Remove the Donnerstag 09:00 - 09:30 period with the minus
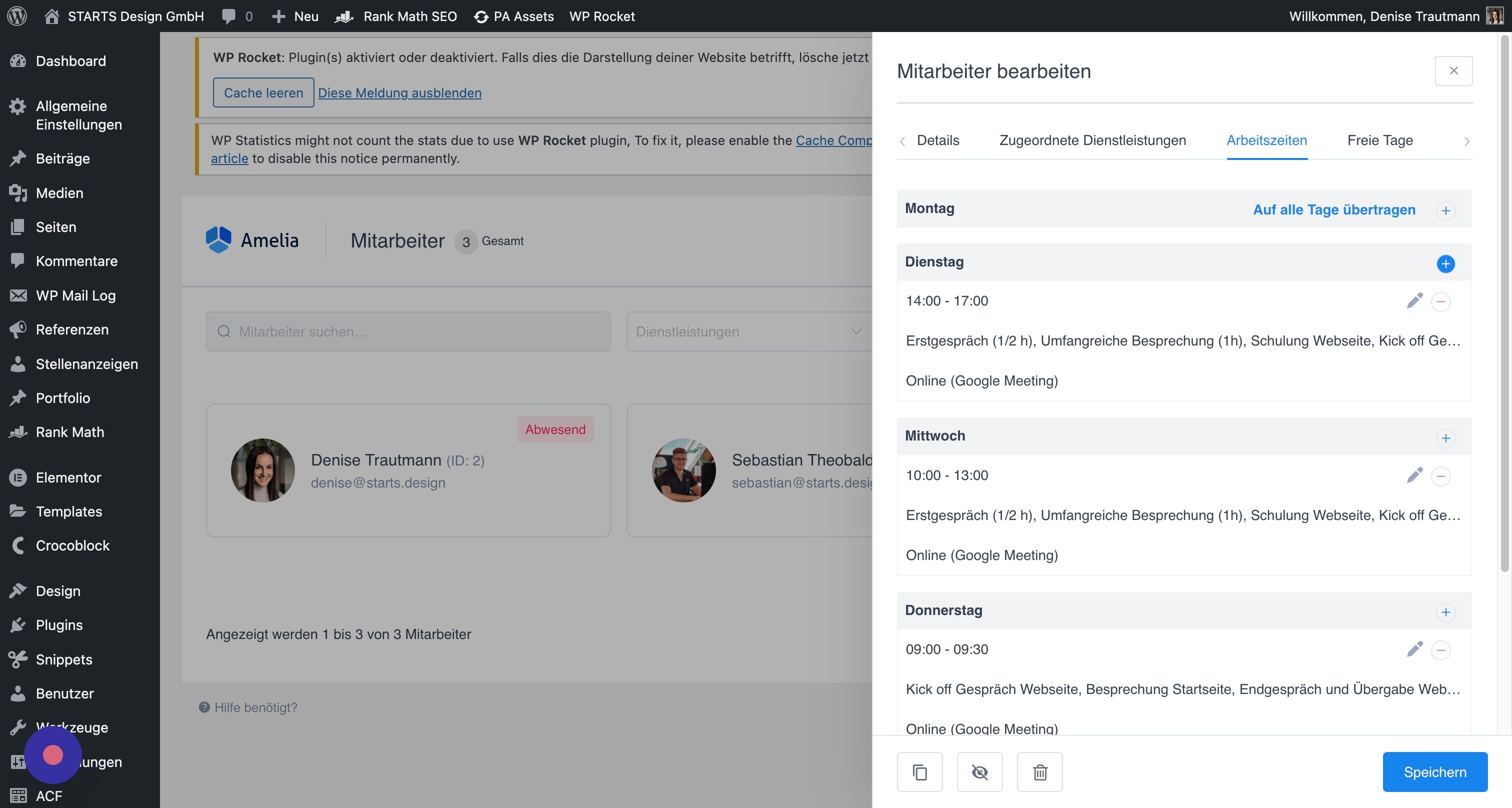Viewport: 1512px width, 808px height. 1440,650
